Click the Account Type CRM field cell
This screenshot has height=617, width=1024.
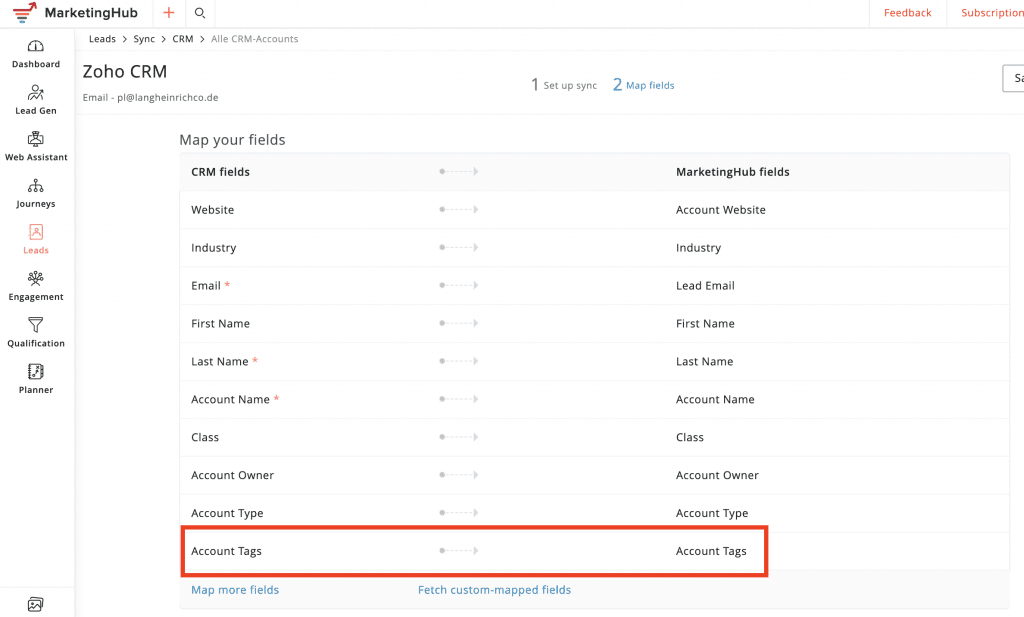(x=227, y=513)
